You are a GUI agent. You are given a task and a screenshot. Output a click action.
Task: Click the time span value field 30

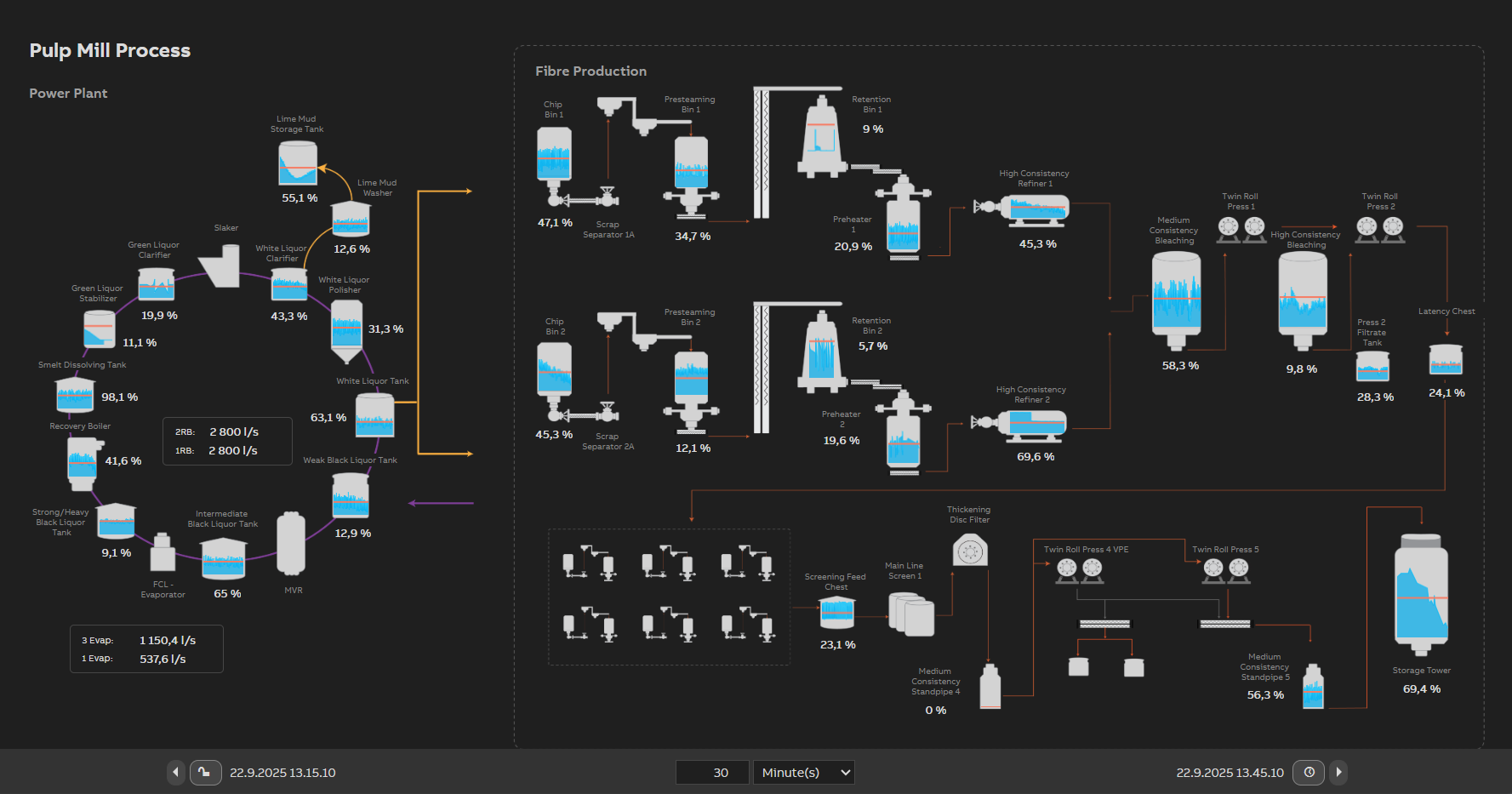712,772
